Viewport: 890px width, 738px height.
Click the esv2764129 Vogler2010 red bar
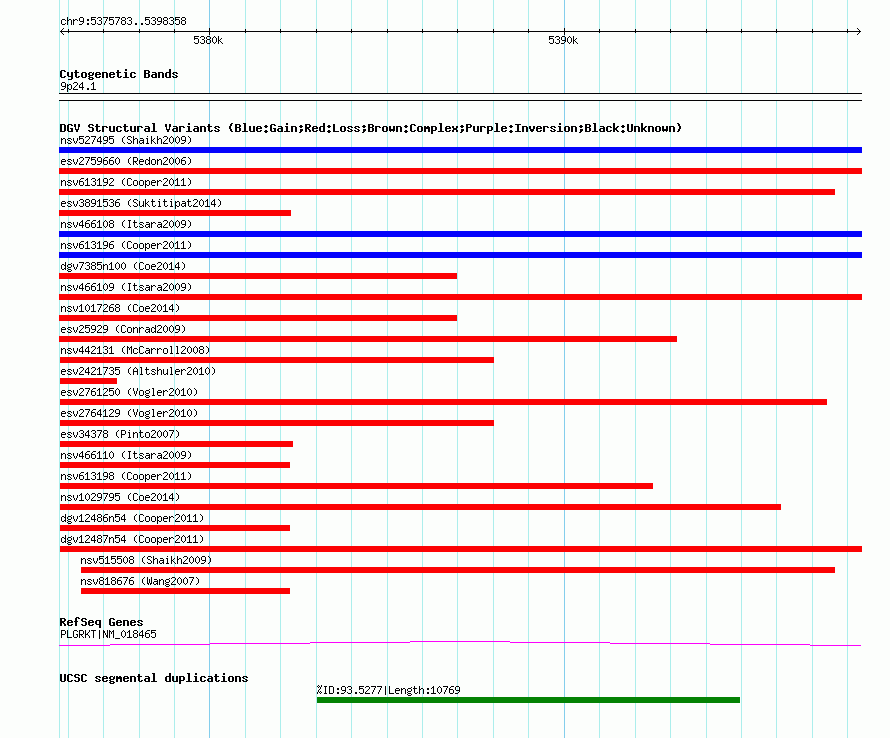(x=276, y=423)
